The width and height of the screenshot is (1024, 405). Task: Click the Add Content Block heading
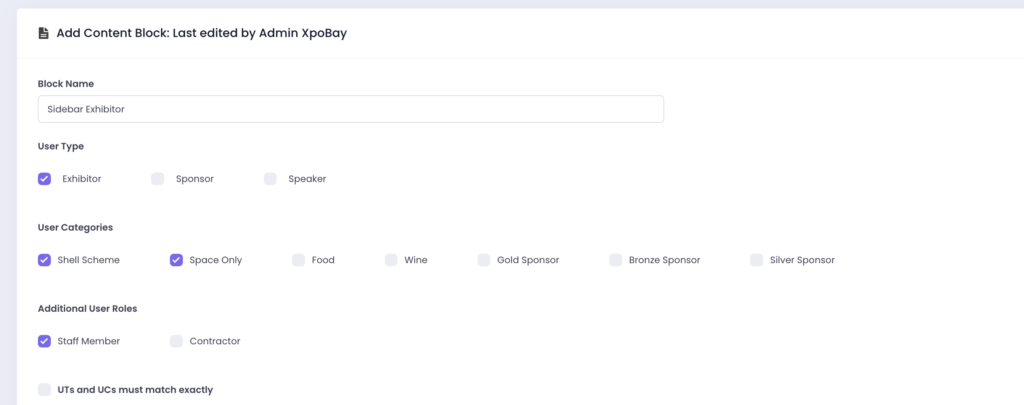click(201, 33)
